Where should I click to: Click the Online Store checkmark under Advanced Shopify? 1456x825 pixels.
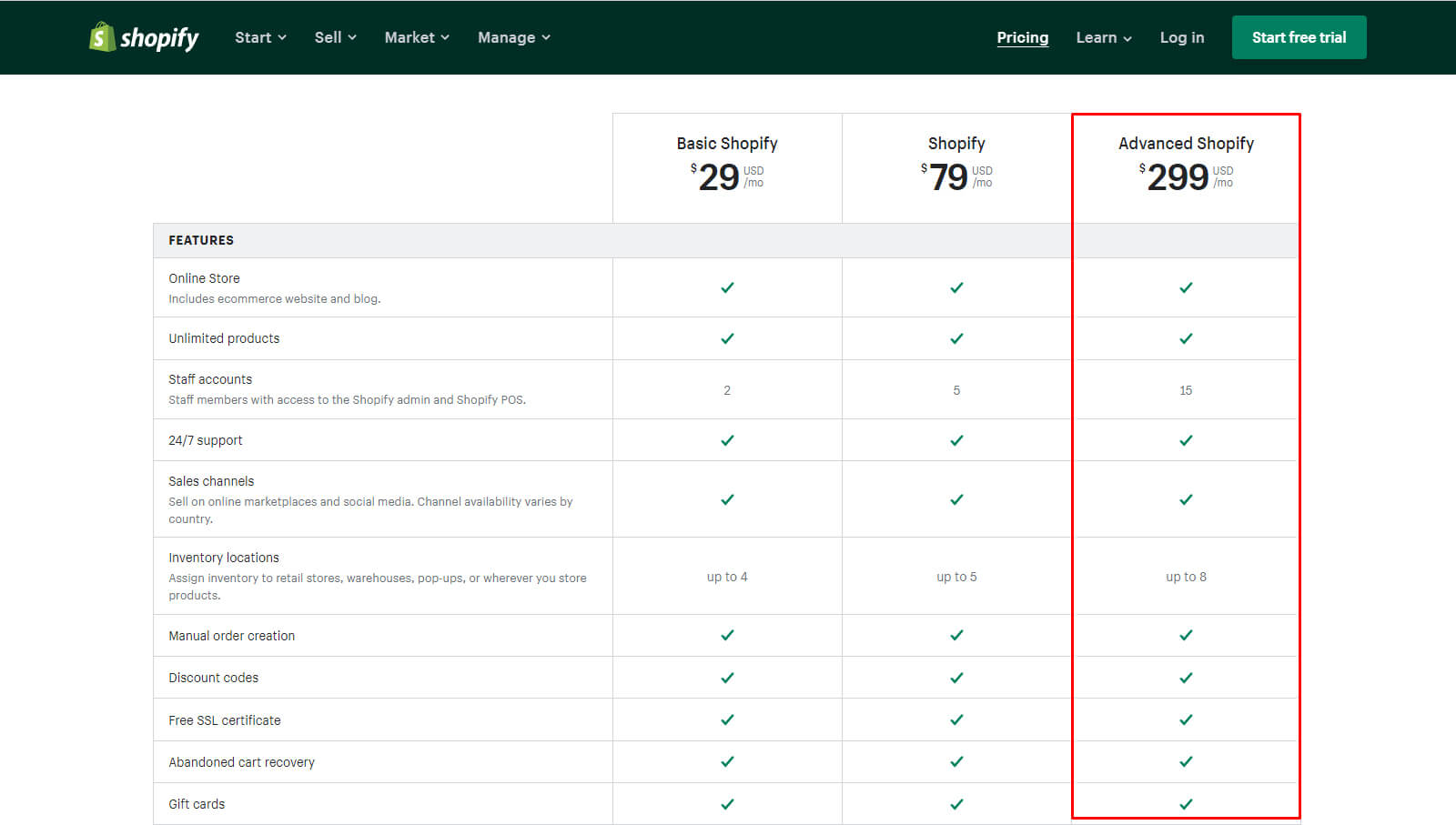[1186, 287]
